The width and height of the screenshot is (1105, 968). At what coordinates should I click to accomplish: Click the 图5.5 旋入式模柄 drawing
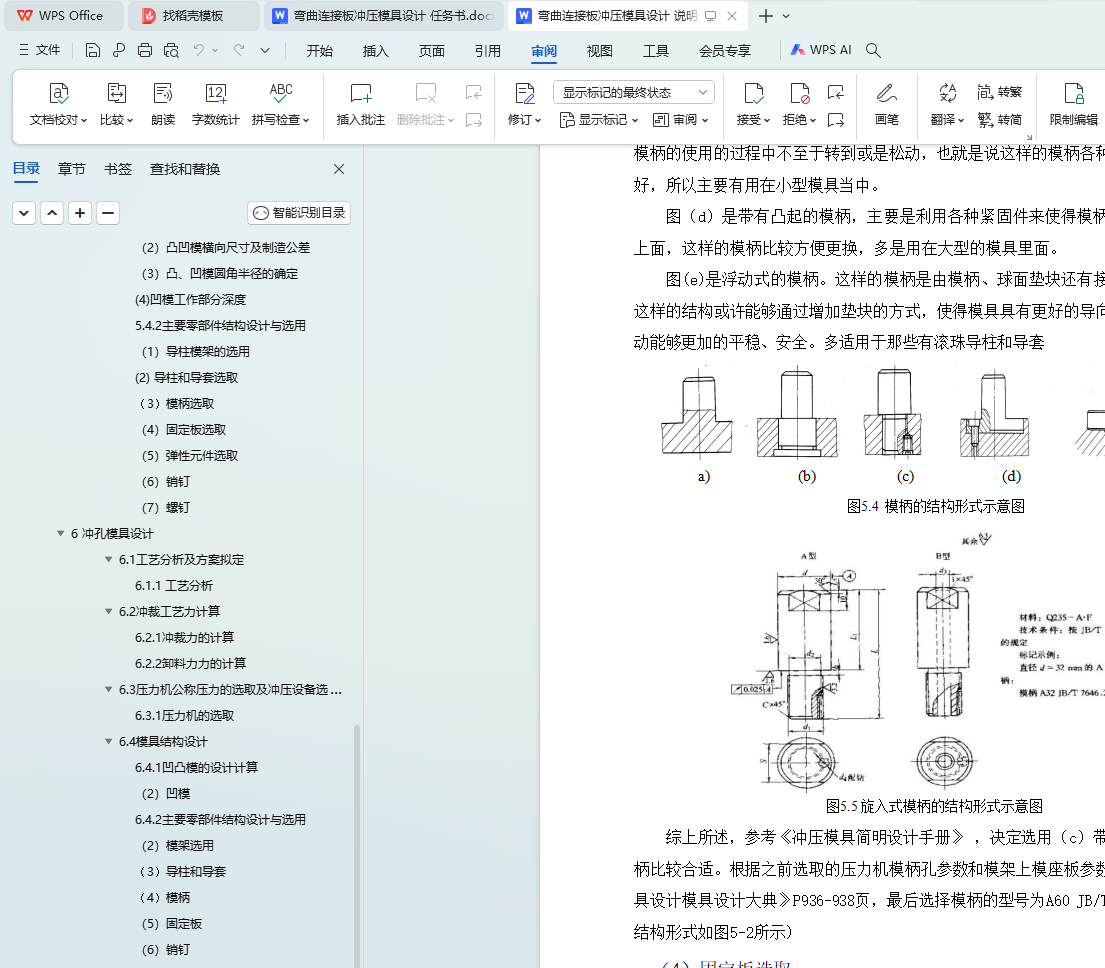[x=916, y=660]
